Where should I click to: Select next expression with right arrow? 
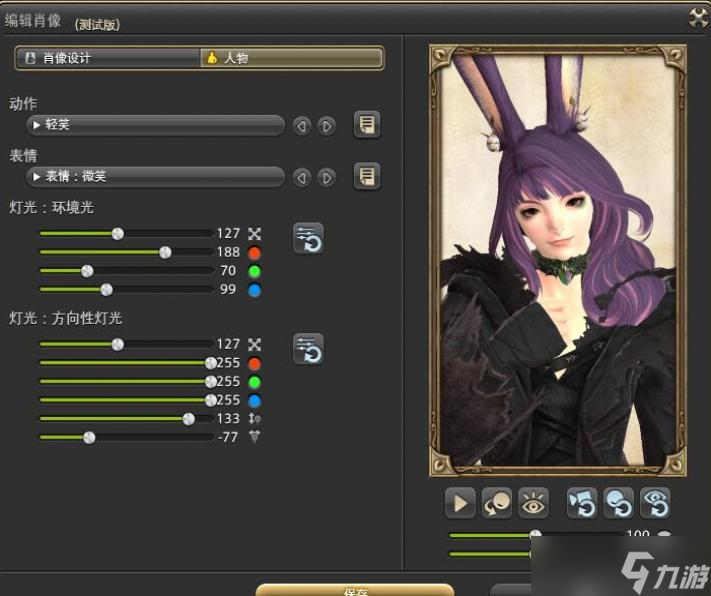pos(326,177)
